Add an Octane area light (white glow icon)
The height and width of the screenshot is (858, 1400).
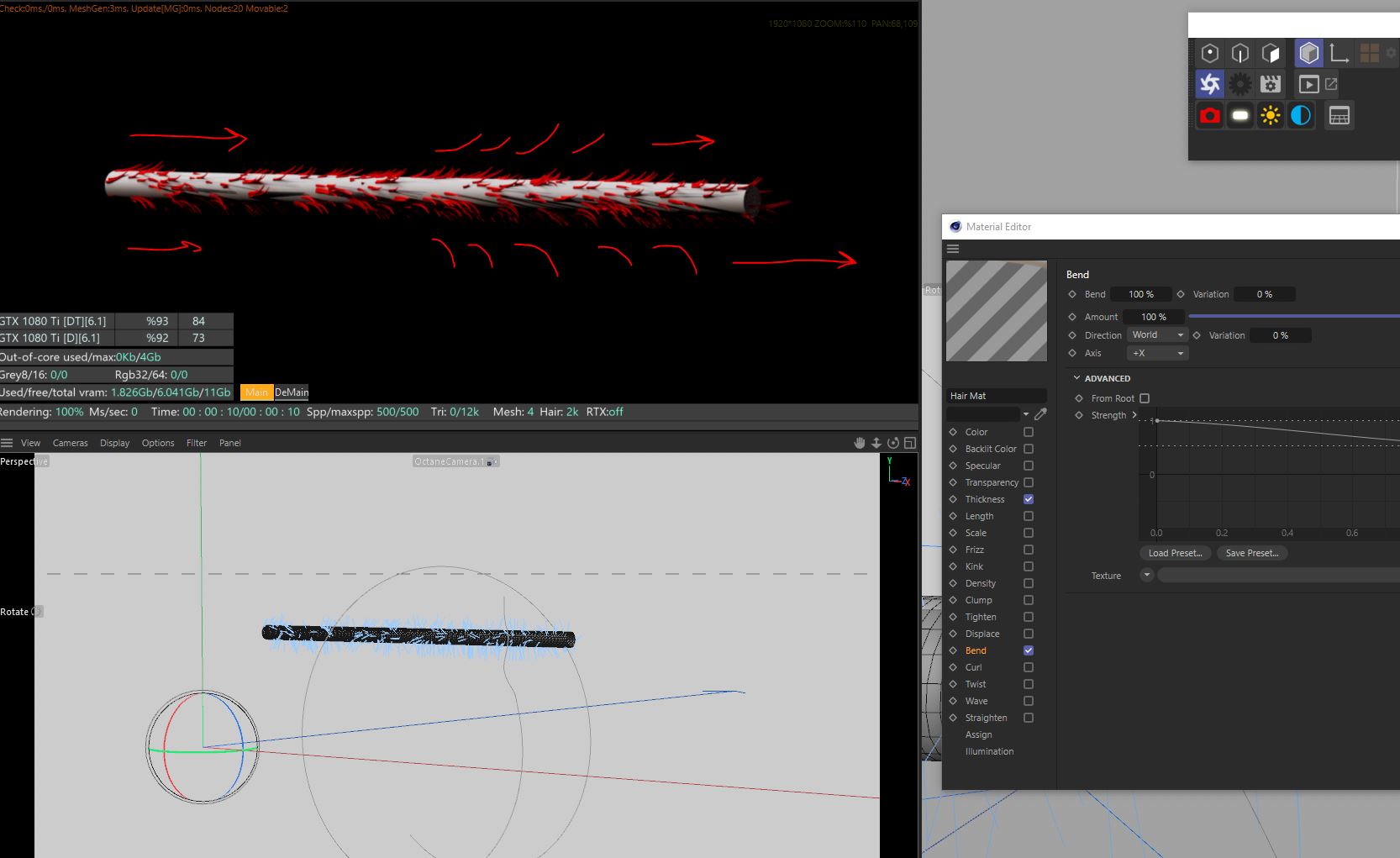tap(1240, 115)
